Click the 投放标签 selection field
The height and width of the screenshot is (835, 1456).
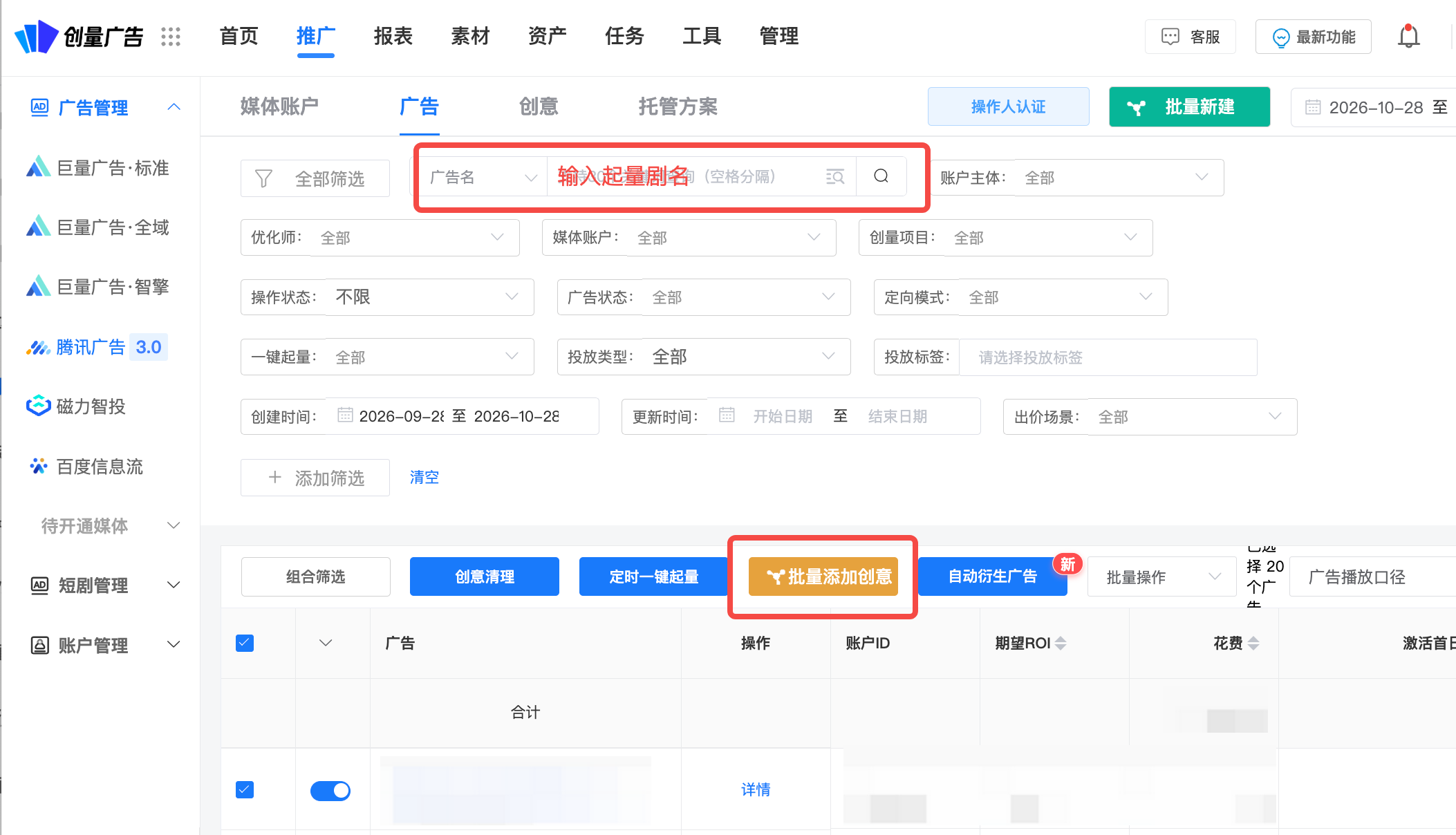click(x=1108, y=357)
